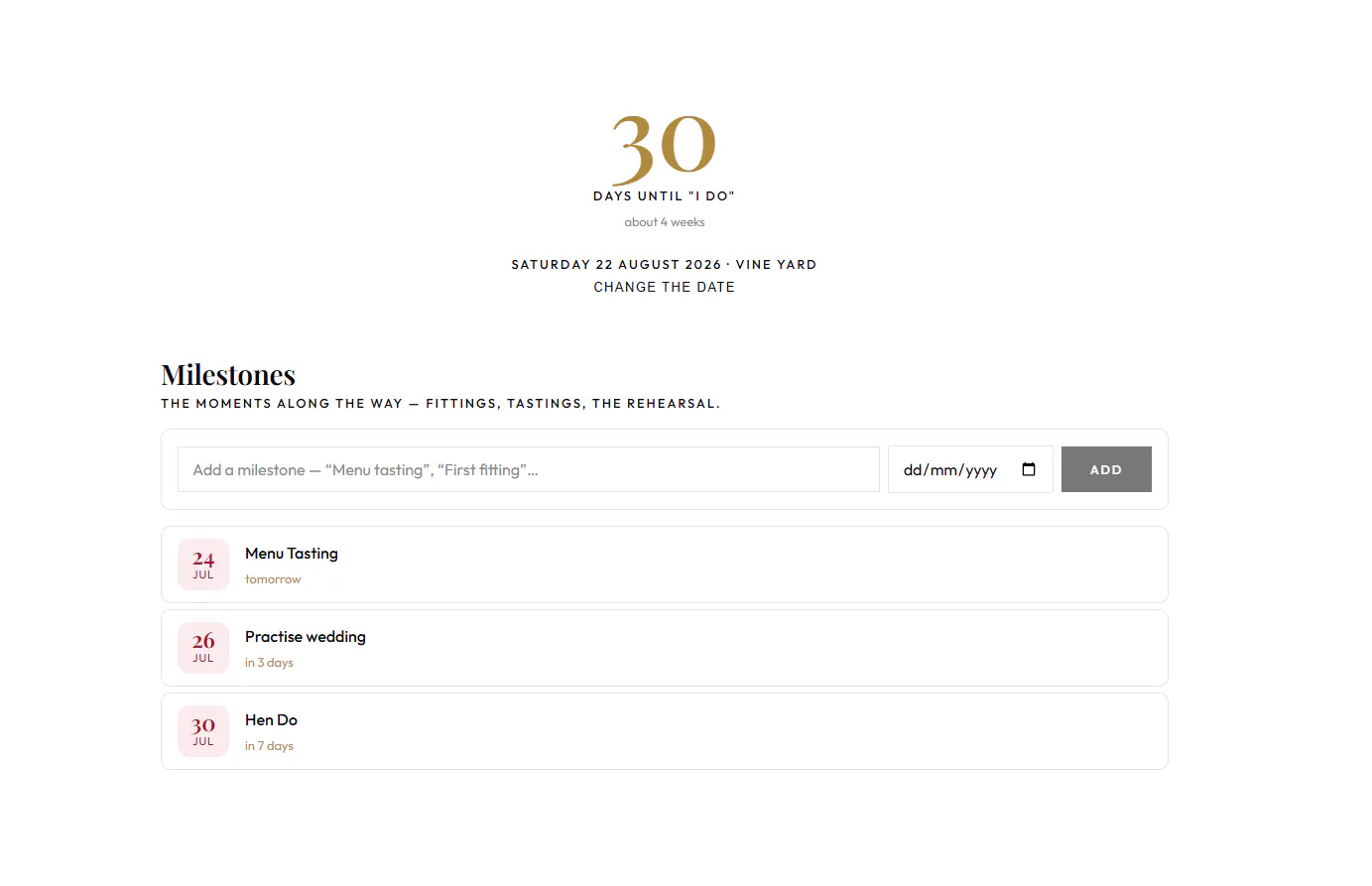Click the 26 JUL date badge
Image resolution: width=1372 pixels, height=886 pixels.
[x=203, y=648]
